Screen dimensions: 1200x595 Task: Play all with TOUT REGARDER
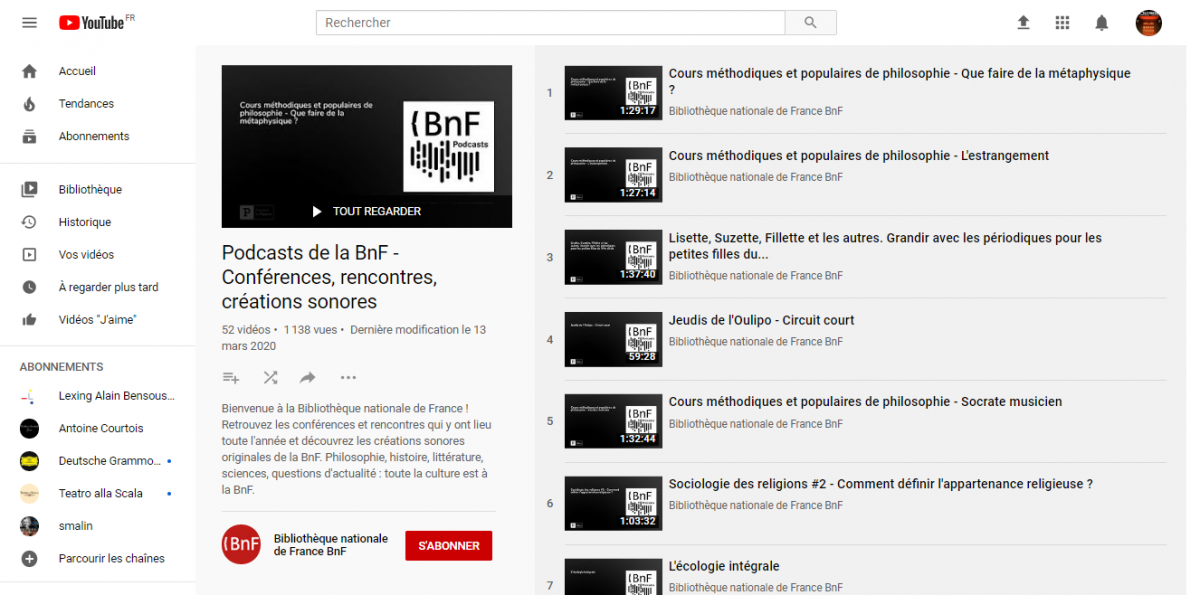(366, 211)
